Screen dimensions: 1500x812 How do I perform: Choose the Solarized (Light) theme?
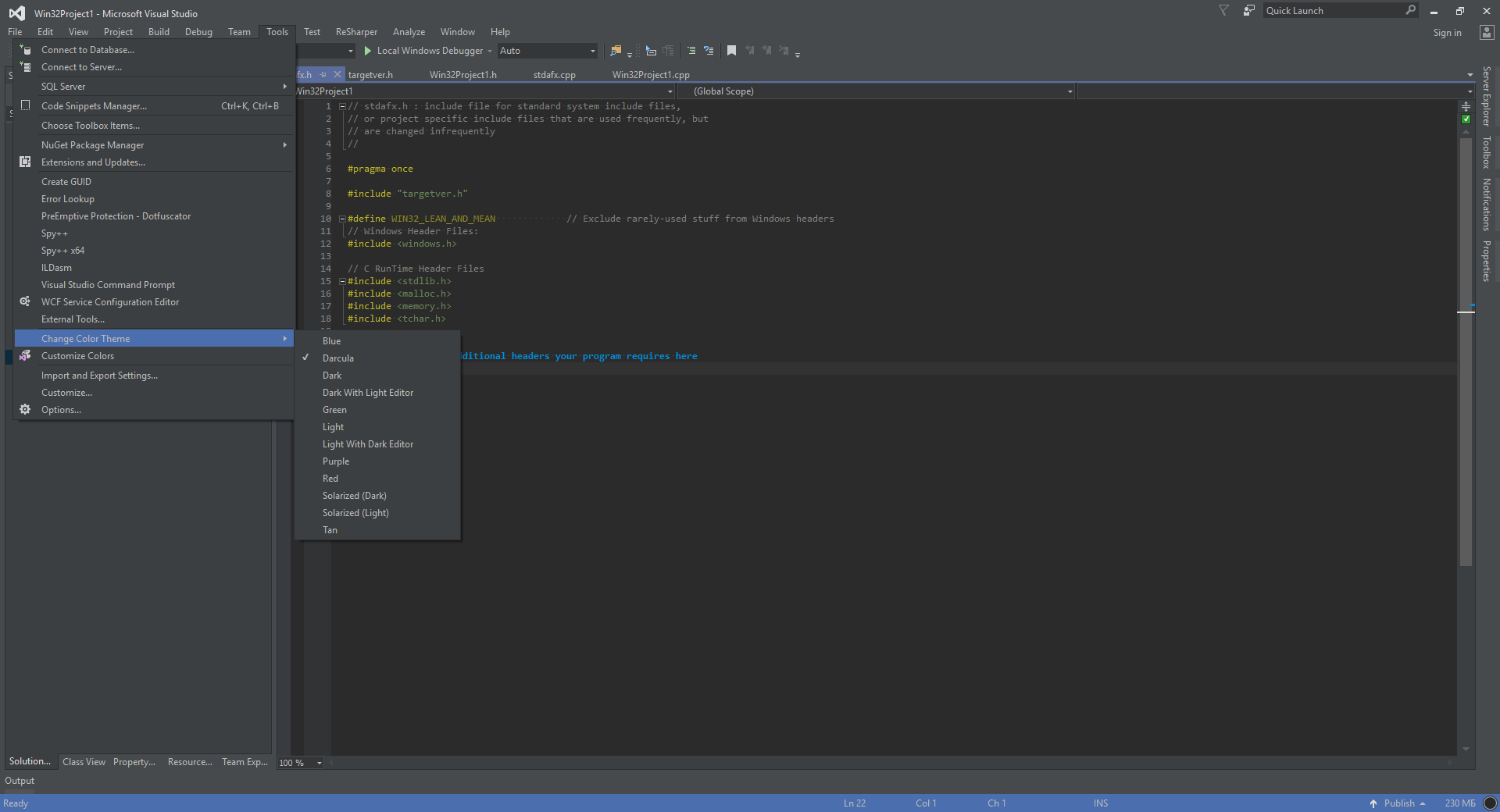(x=377, y=513)
